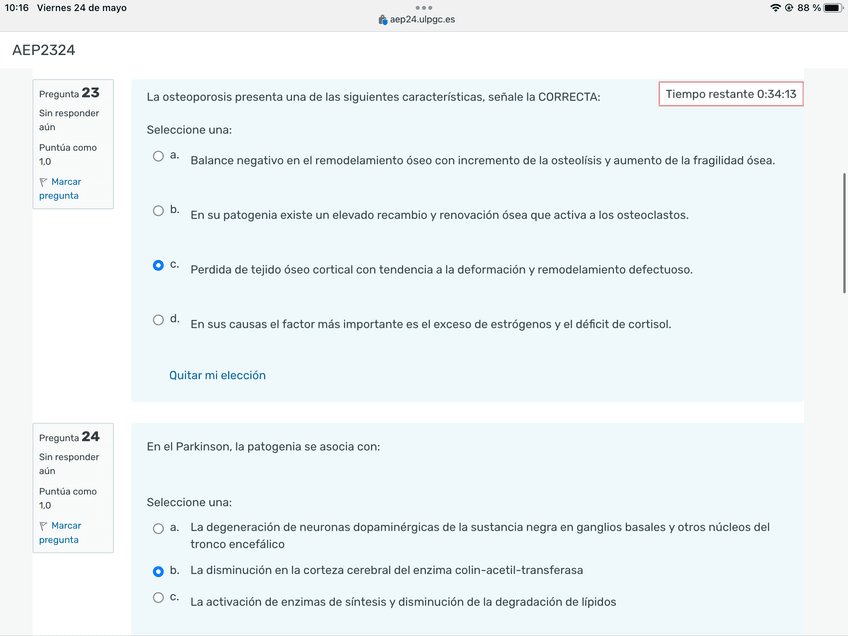The image size is (848, 636).
Task: Click 'Pregunta 23' heading
Action: 69,93
